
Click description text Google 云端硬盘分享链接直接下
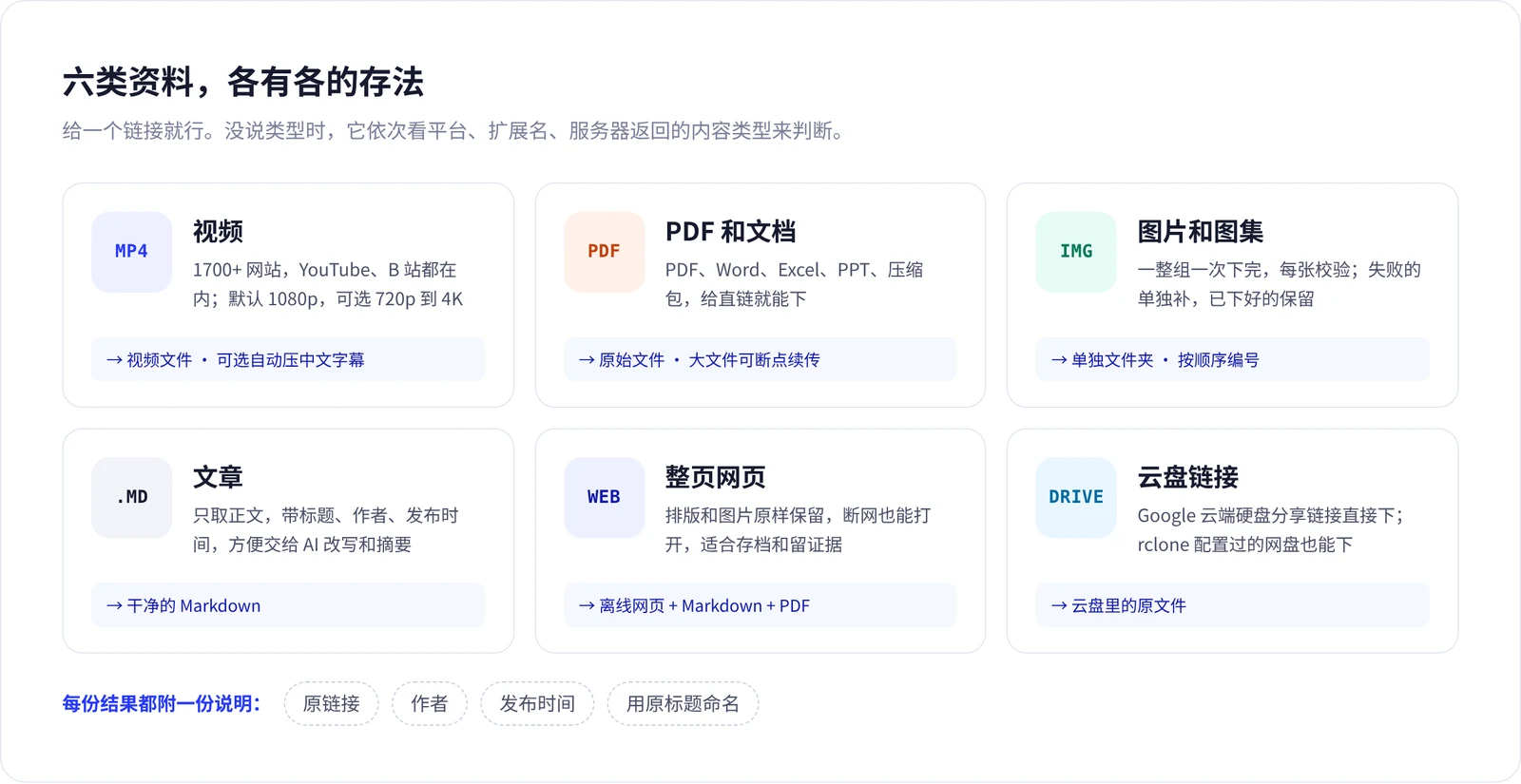tap(1271, 530)
